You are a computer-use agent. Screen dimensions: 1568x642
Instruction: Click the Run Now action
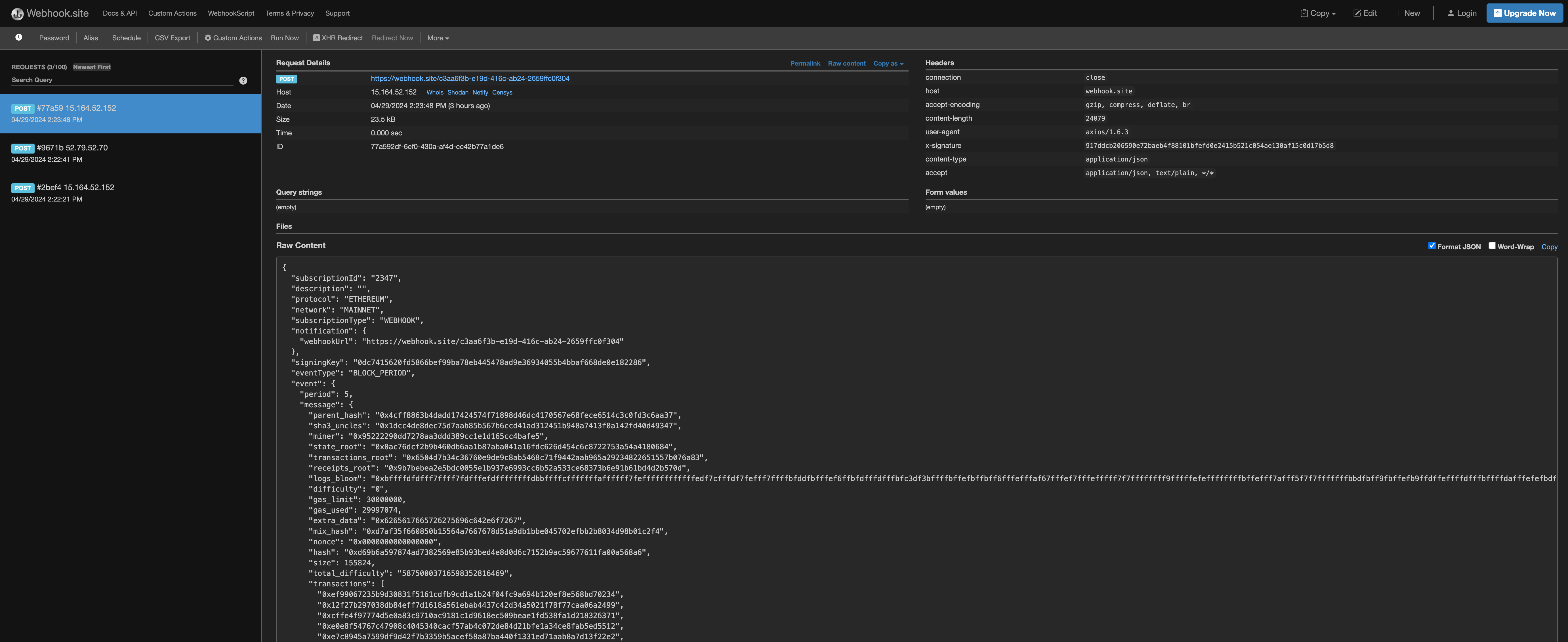[284, 38]
